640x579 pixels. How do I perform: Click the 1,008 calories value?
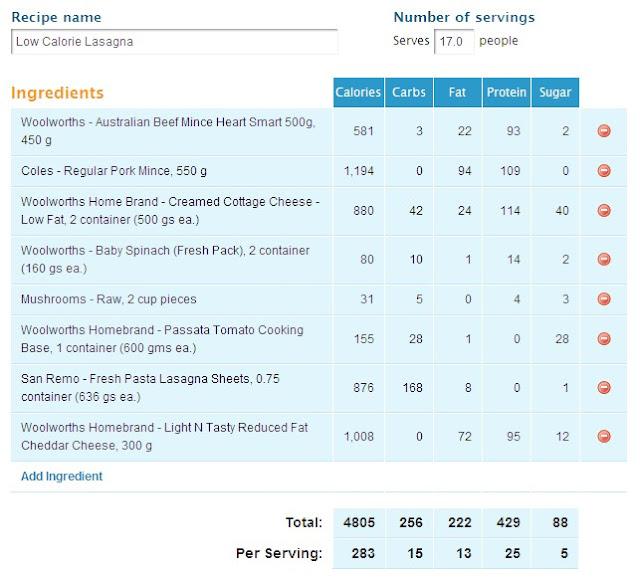tap(359, 436)
